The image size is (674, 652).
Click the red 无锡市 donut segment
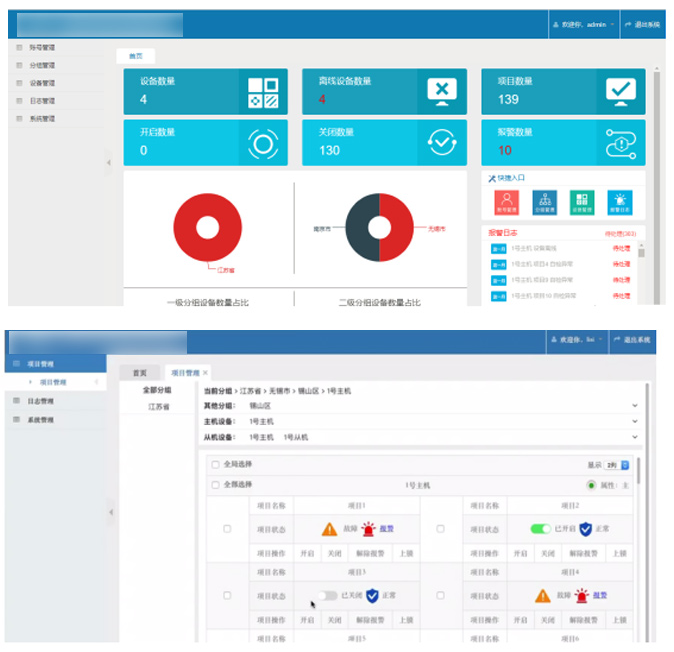[402, 227]
